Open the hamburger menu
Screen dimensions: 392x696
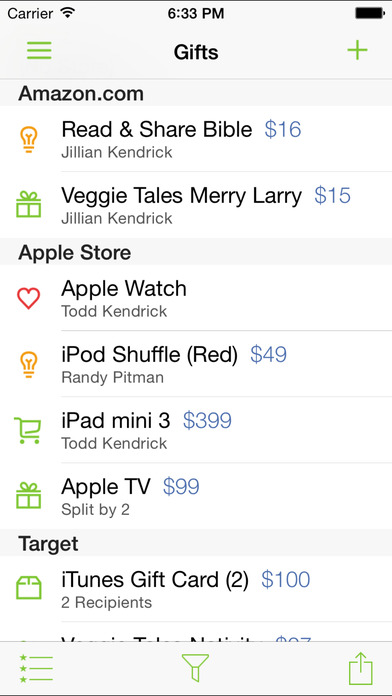pyautogui.click(x=39, y=50)
